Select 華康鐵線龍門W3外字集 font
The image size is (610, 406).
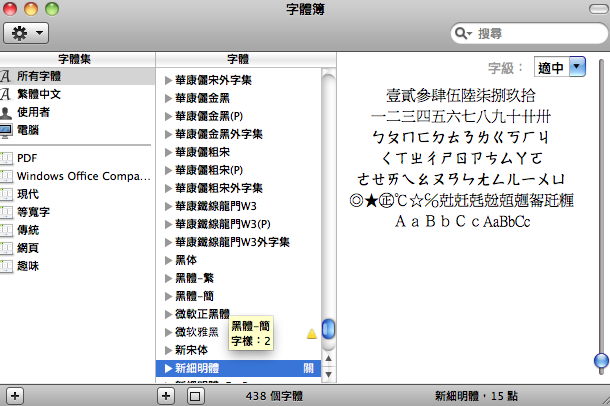pos(238,242)
